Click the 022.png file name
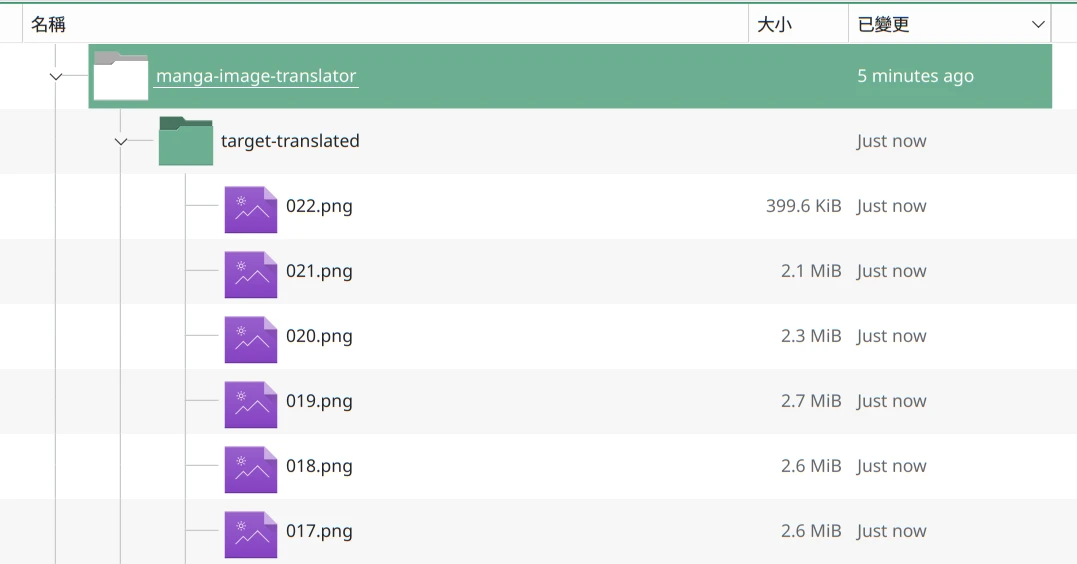This screenshot has height=564, width=1077. tap(319, 206)
